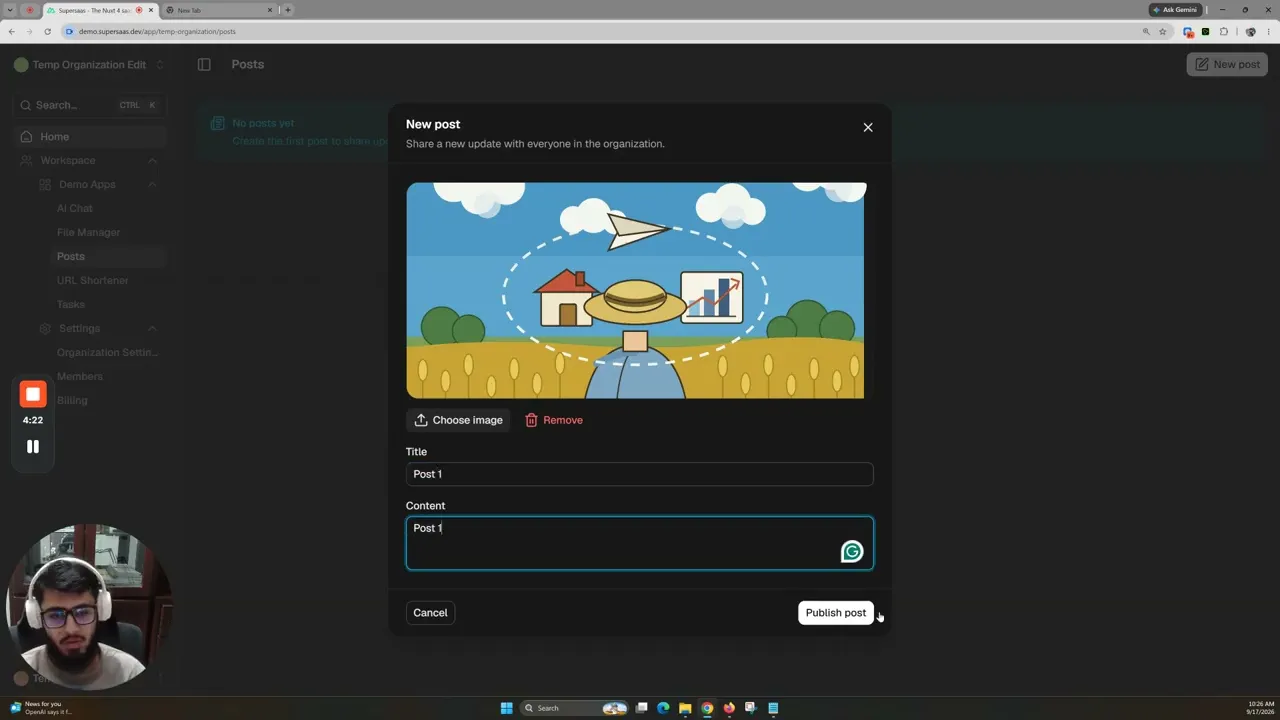Open the tab search dropdown in Chrome

[9, 10]
